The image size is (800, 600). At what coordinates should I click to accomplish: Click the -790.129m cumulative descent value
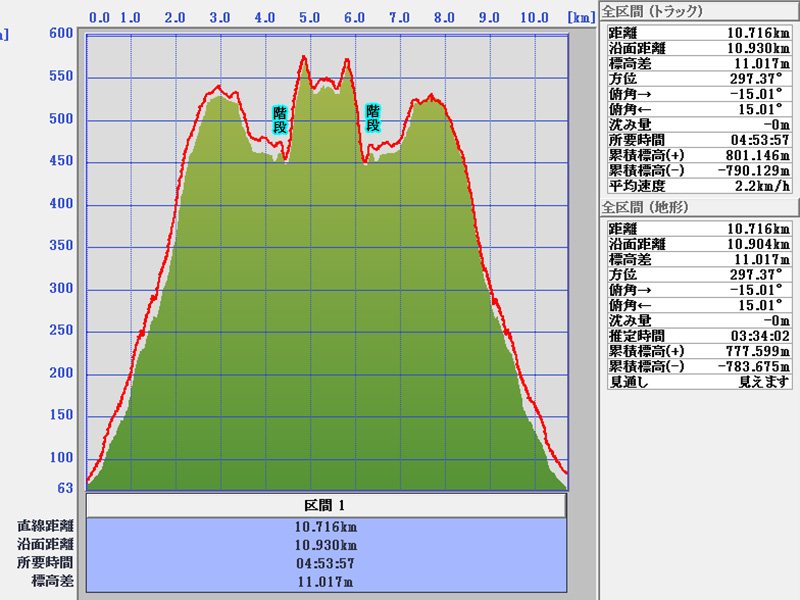pyautogui.click(x=751, y=171)
